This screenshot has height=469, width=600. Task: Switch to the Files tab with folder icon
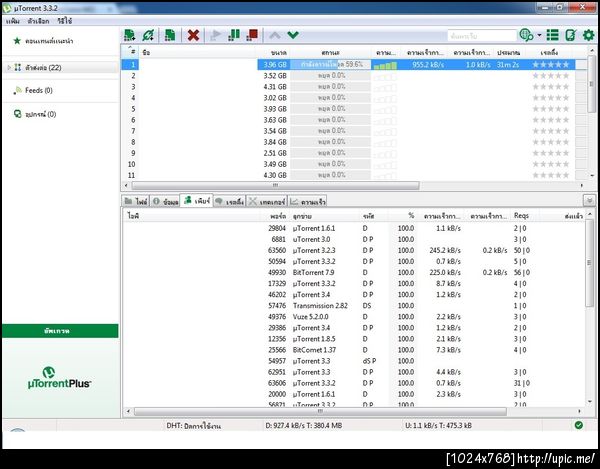pos(136,201)
